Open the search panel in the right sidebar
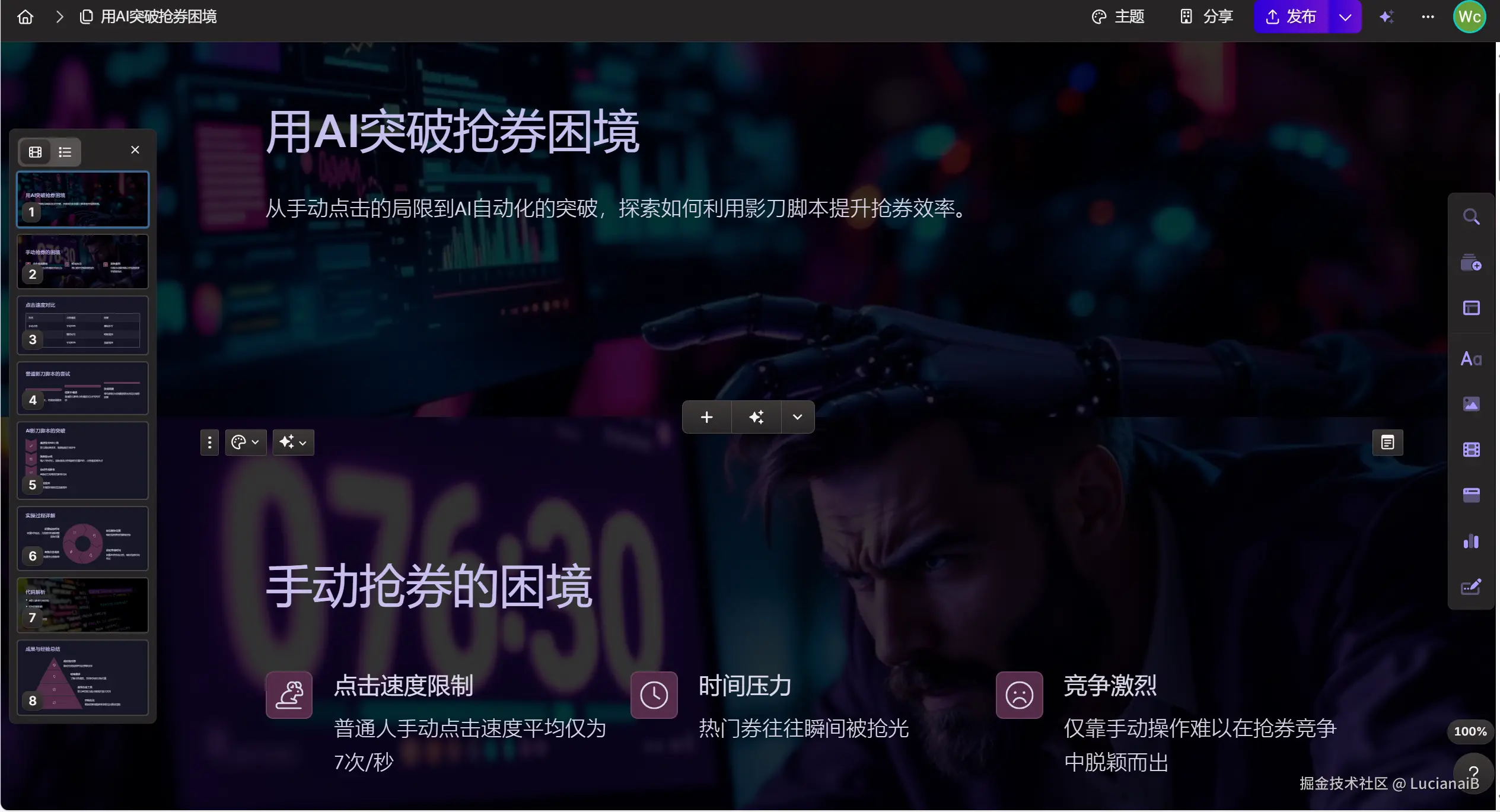This screenshot has width=1500, height=812. pyautogui.click(x=1472, y=215)
